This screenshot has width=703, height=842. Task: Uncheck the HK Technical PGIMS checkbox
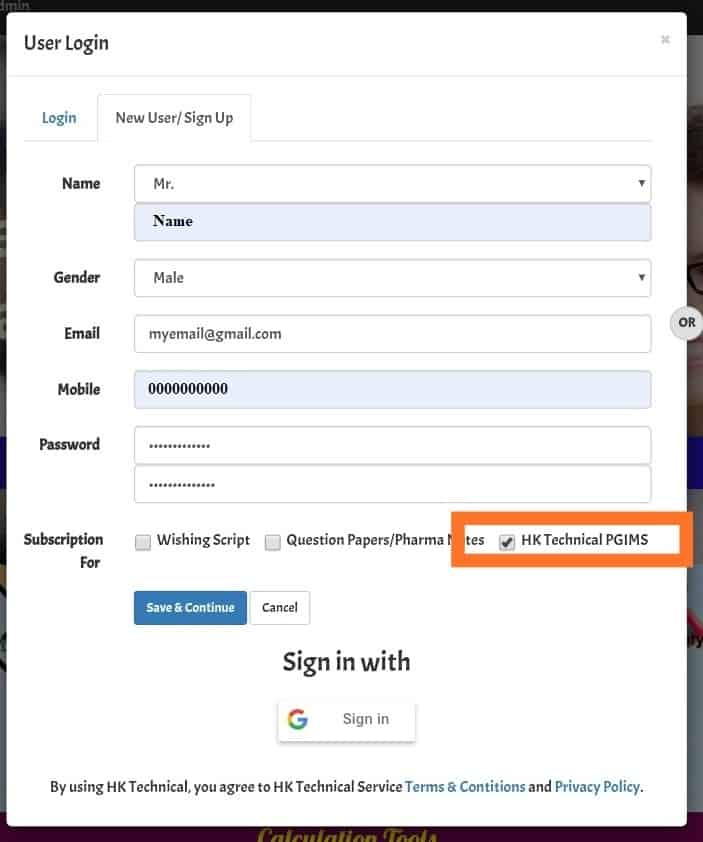point(506,542)
